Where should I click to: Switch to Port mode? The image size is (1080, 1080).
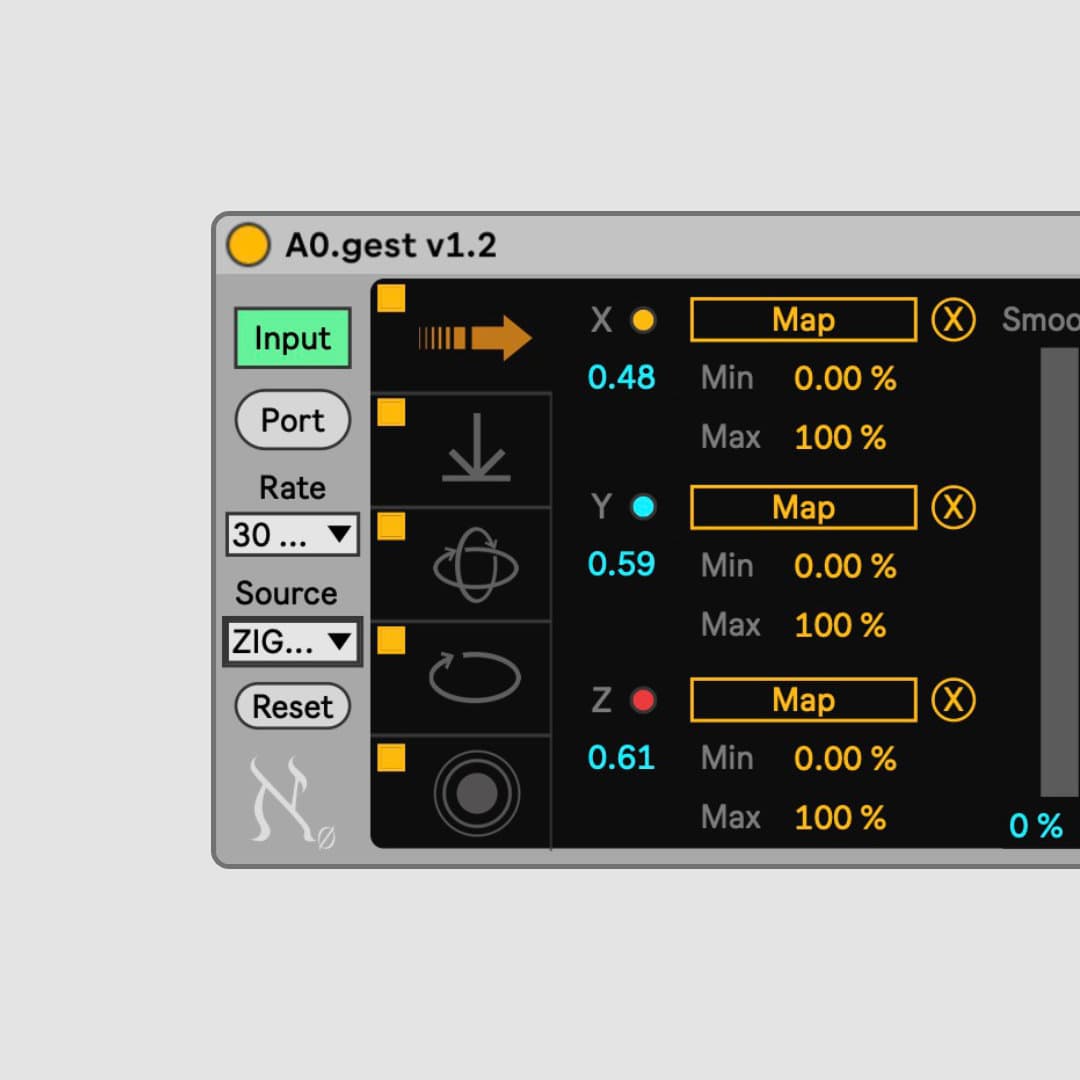coord(291,420)
